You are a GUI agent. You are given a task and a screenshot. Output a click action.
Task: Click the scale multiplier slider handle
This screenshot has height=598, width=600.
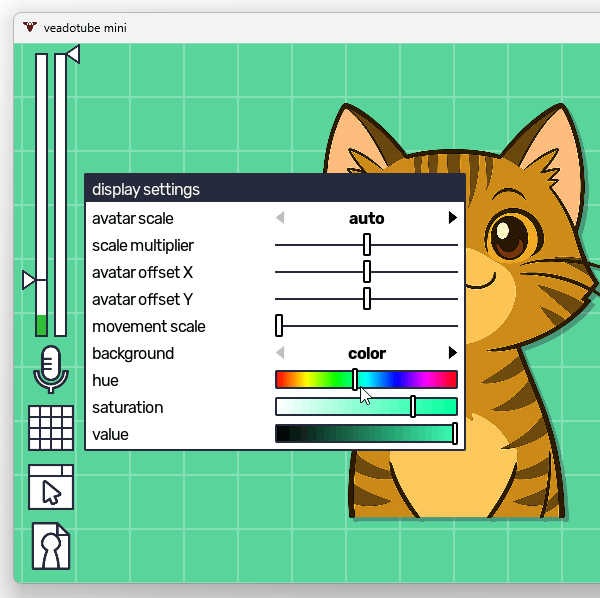[x=367, y=245]
